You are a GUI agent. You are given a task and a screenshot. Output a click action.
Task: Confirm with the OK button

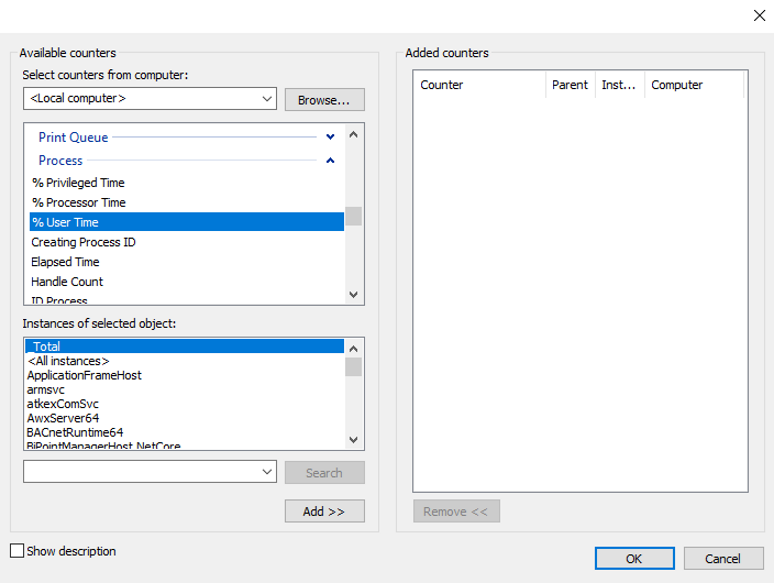click(x=634, y=558)
